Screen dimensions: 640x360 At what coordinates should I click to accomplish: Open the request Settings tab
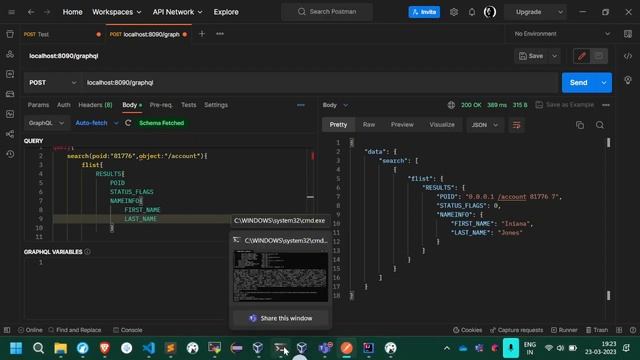tap(216, 105)
